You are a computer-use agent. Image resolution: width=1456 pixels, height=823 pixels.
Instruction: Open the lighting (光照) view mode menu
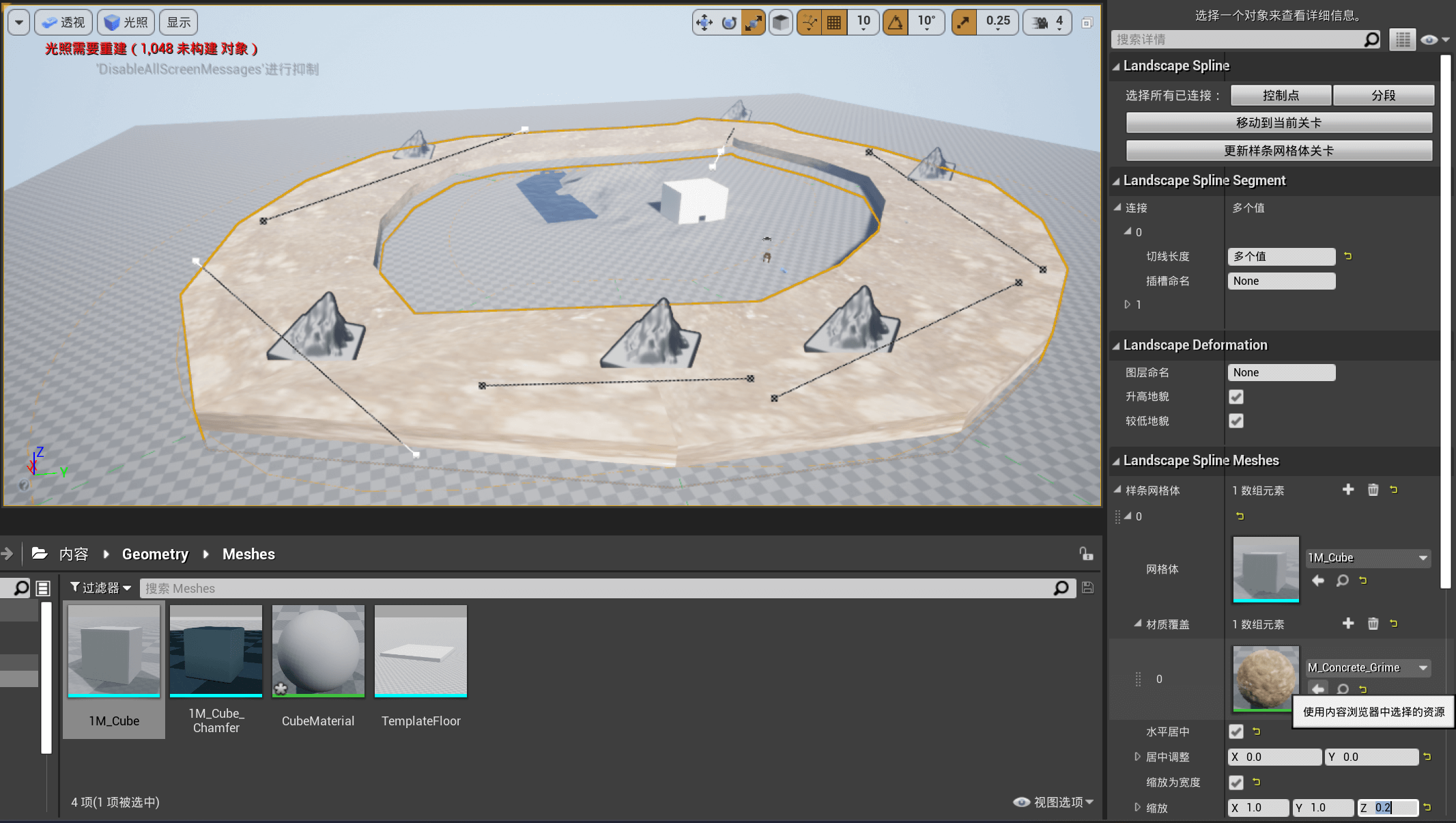click(126, 23)
